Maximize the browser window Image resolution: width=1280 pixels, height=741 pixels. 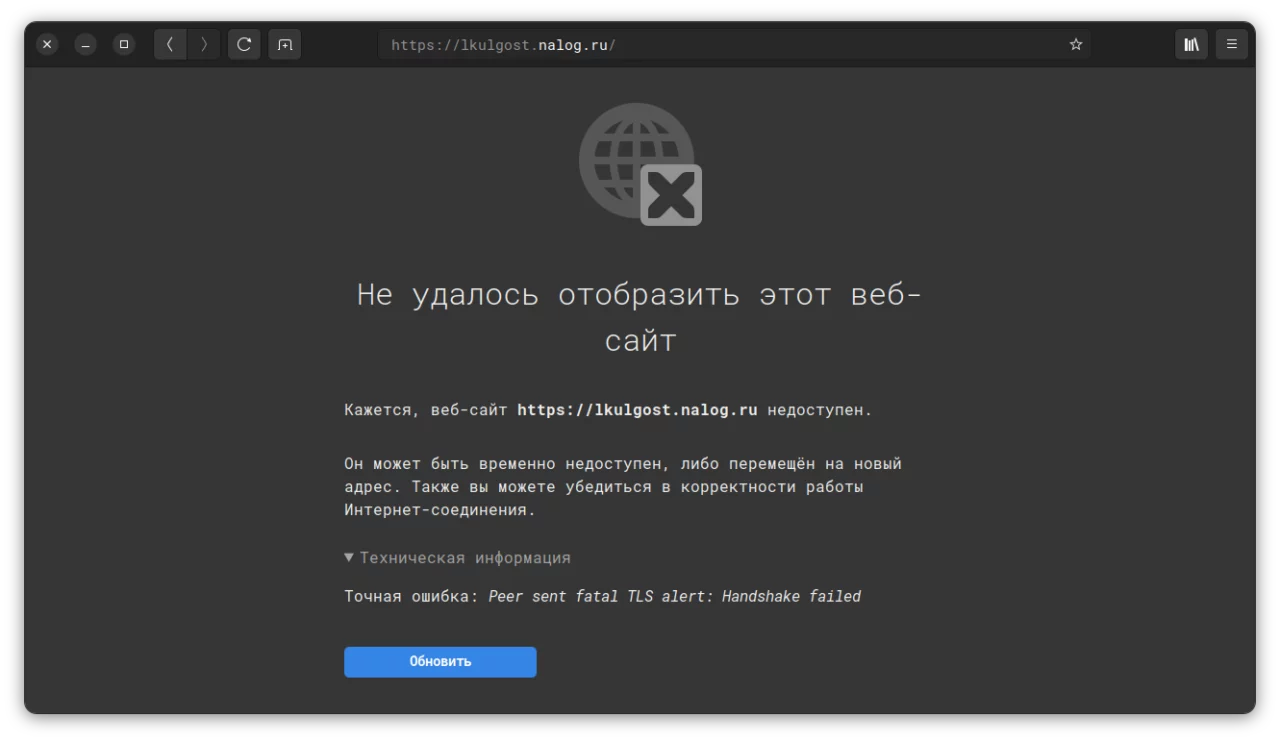(x=124, y=44)
